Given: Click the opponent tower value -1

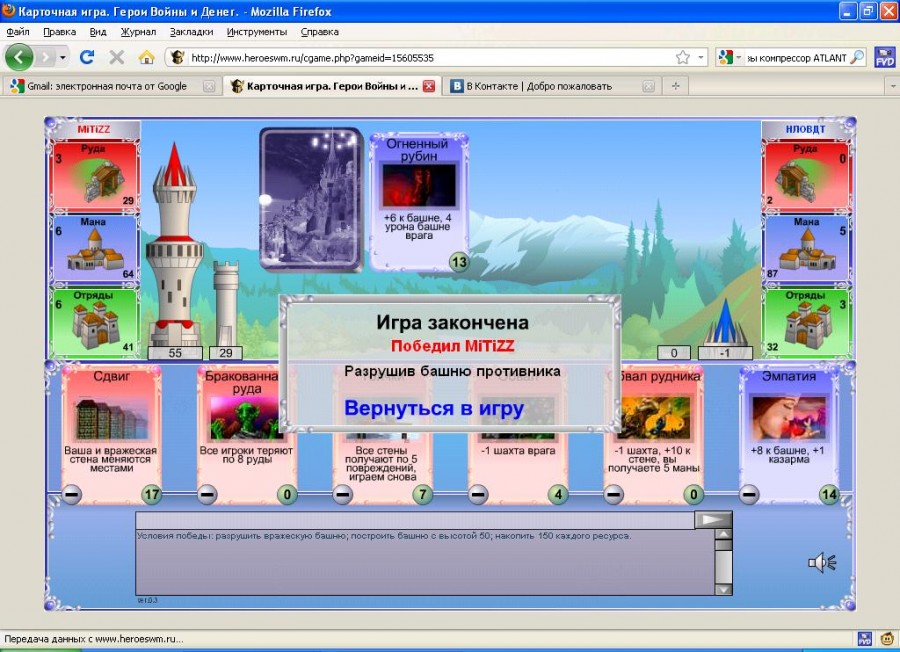Looking at the screenshot, I should (725, 353).
